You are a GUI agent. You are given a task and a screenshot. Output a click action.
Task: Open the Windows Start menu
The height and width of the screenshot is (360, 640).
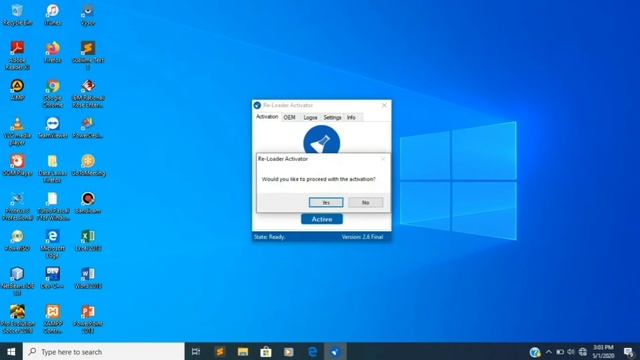[11, 351]
